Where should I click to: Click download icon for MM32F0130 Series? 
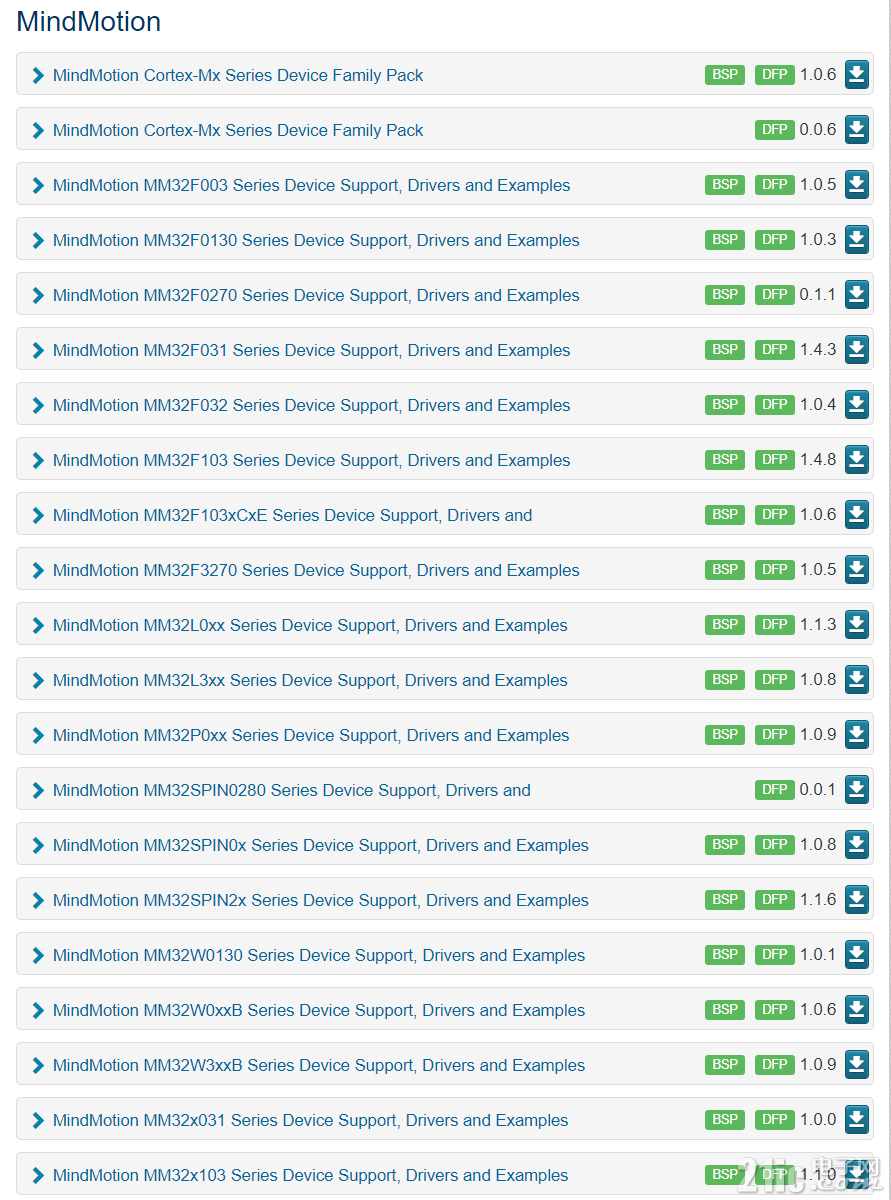tap(857, 240)
